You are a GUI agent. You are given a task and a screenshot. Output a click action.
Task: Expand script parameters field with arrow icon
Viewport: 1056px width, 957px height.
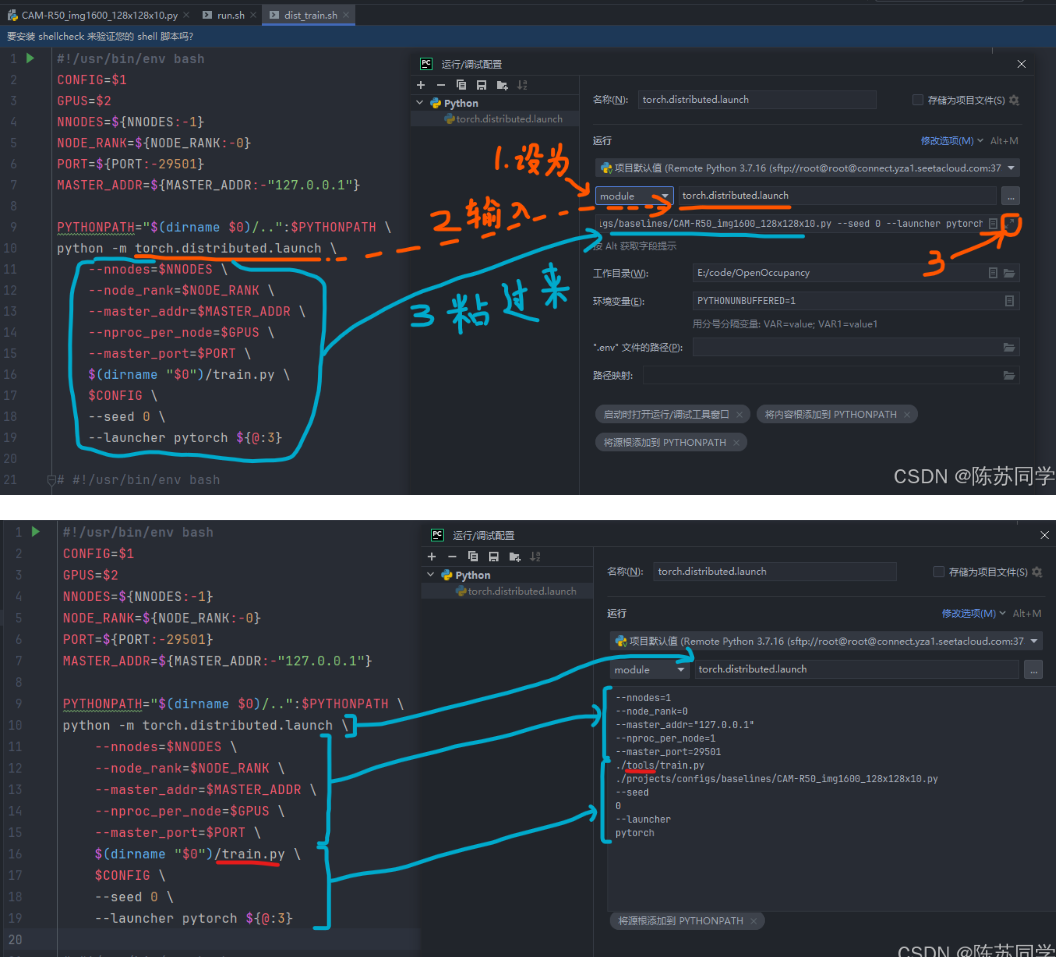coord(1010,222)
